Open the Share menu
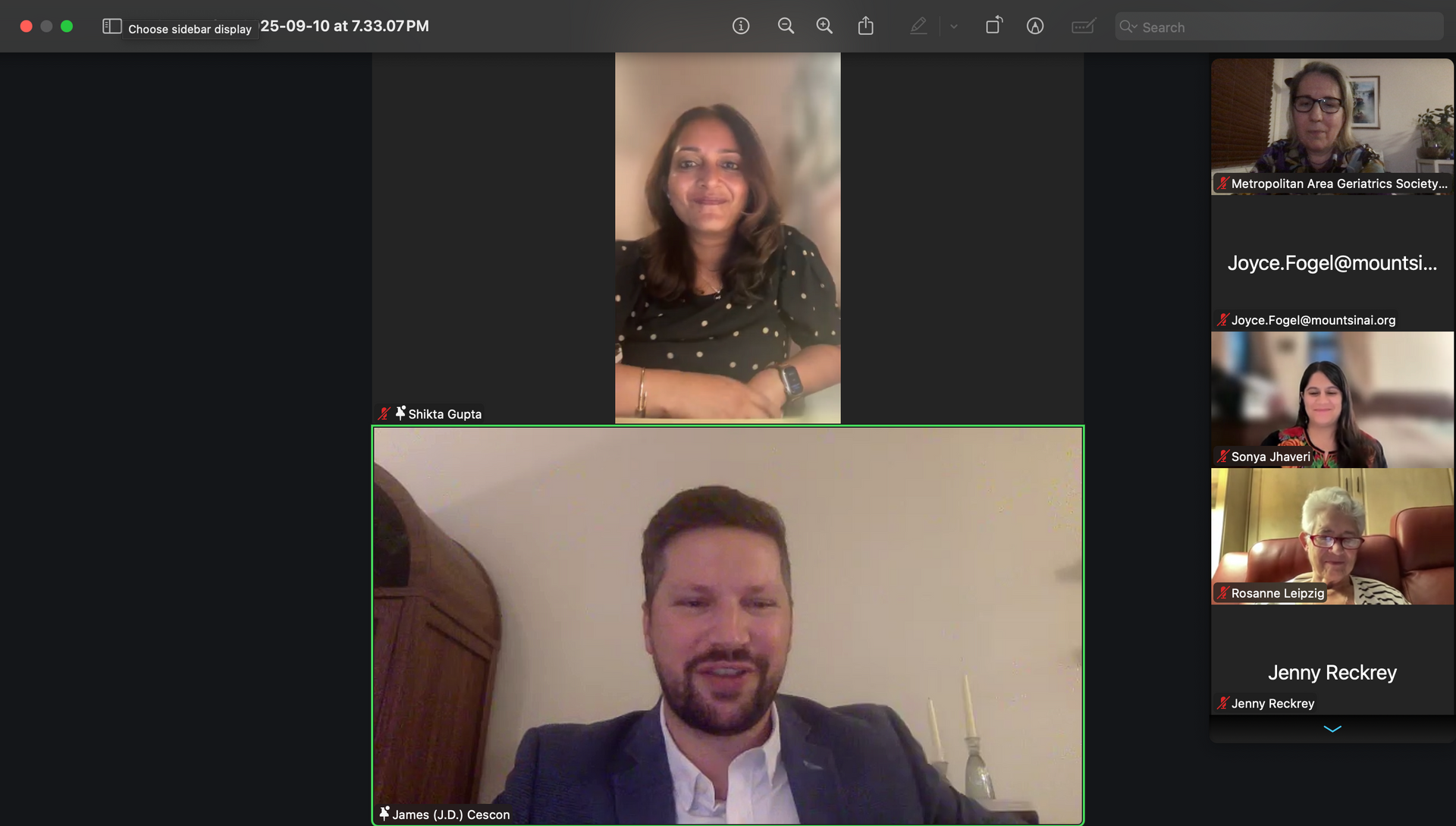 click(865, 27)
